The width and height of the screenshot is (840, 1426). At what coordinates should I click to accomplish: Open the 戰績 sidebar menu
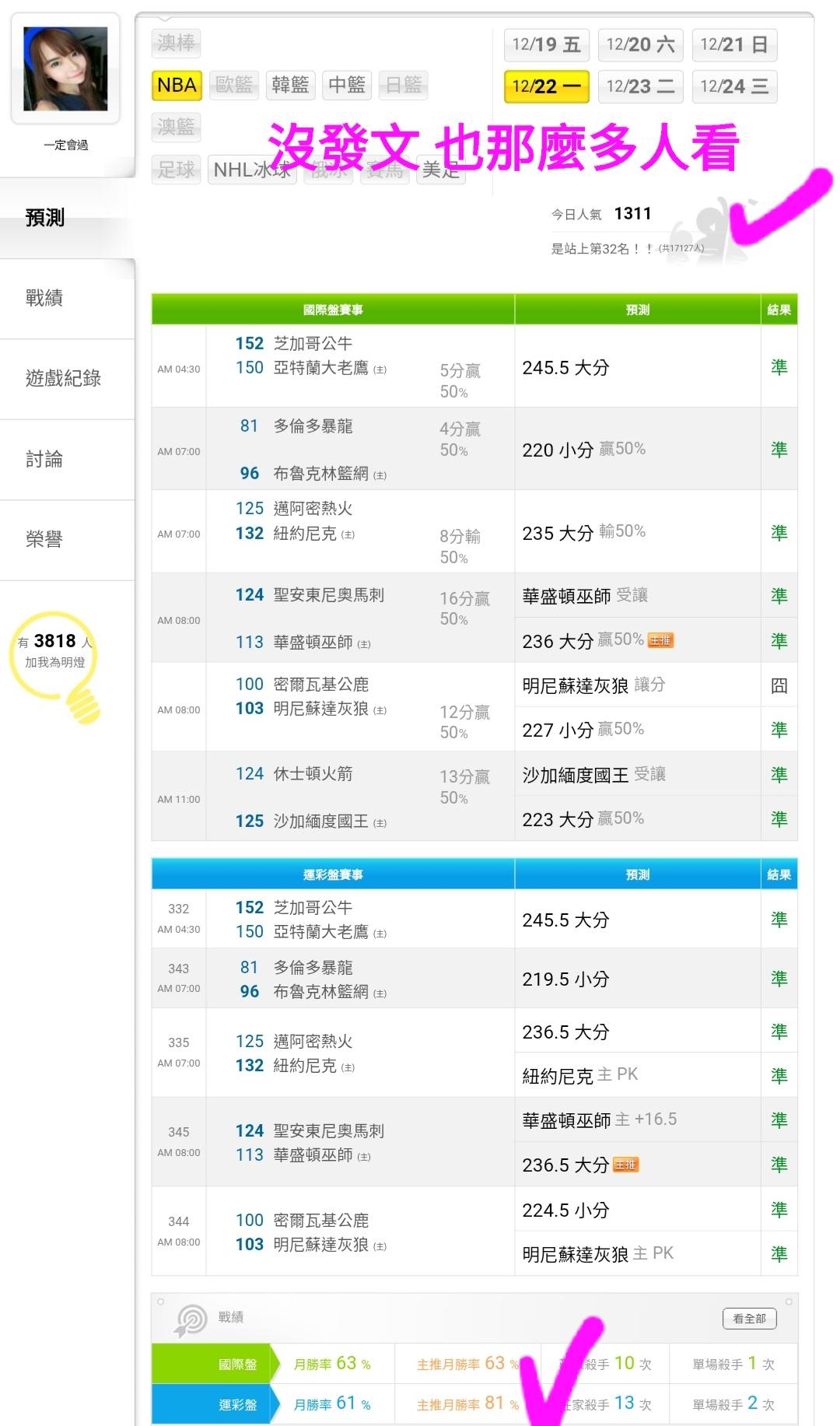coord(44,298)
